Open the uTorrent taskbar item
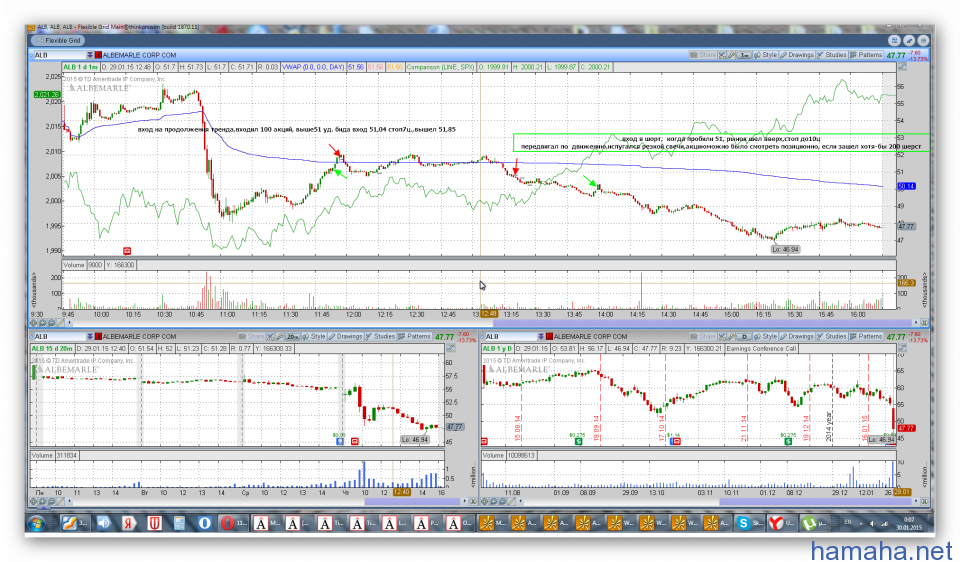Viewport: 960px width, 562px height. (x=816, y=523)
